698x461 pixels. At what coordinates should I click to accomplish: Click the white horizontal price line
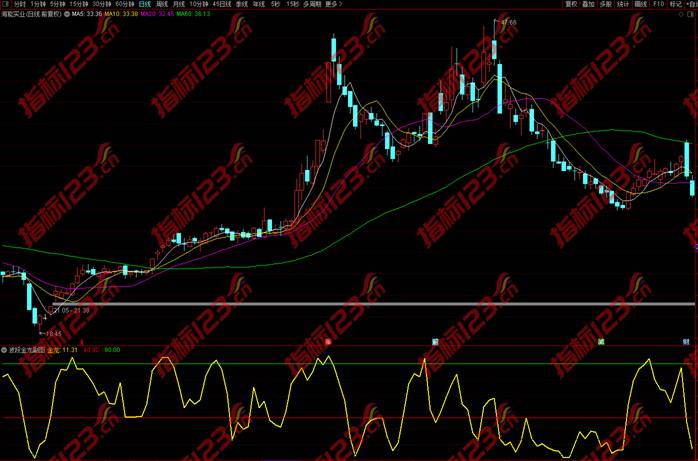coord(374,304)
